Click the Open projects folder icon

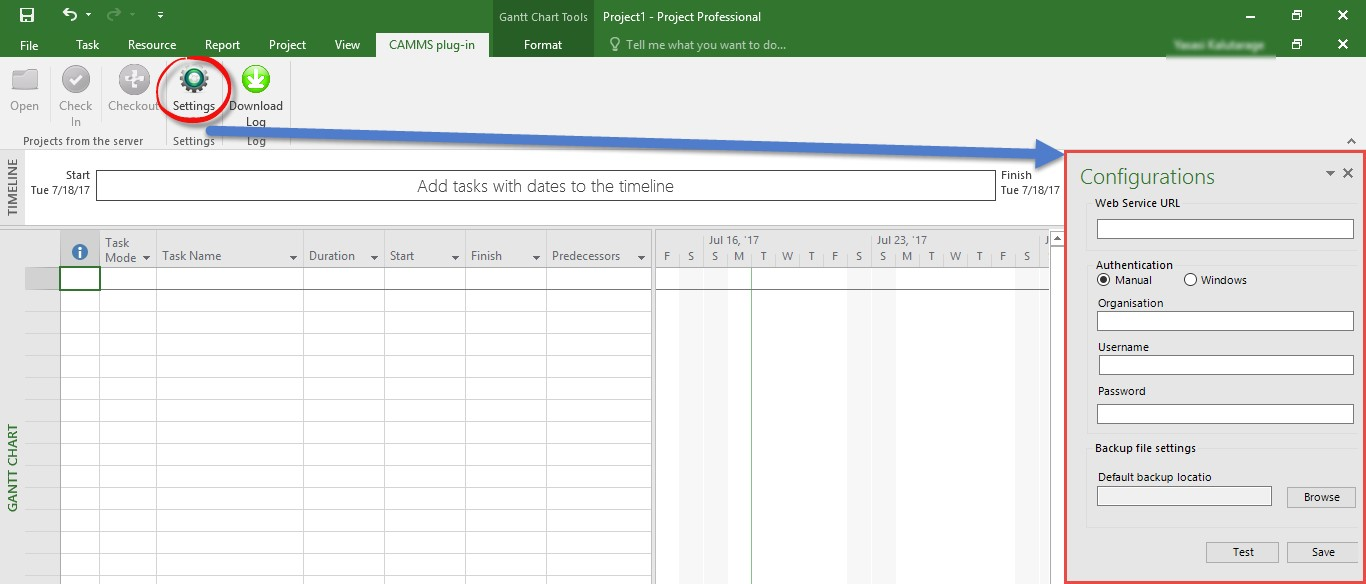(25, 80)
